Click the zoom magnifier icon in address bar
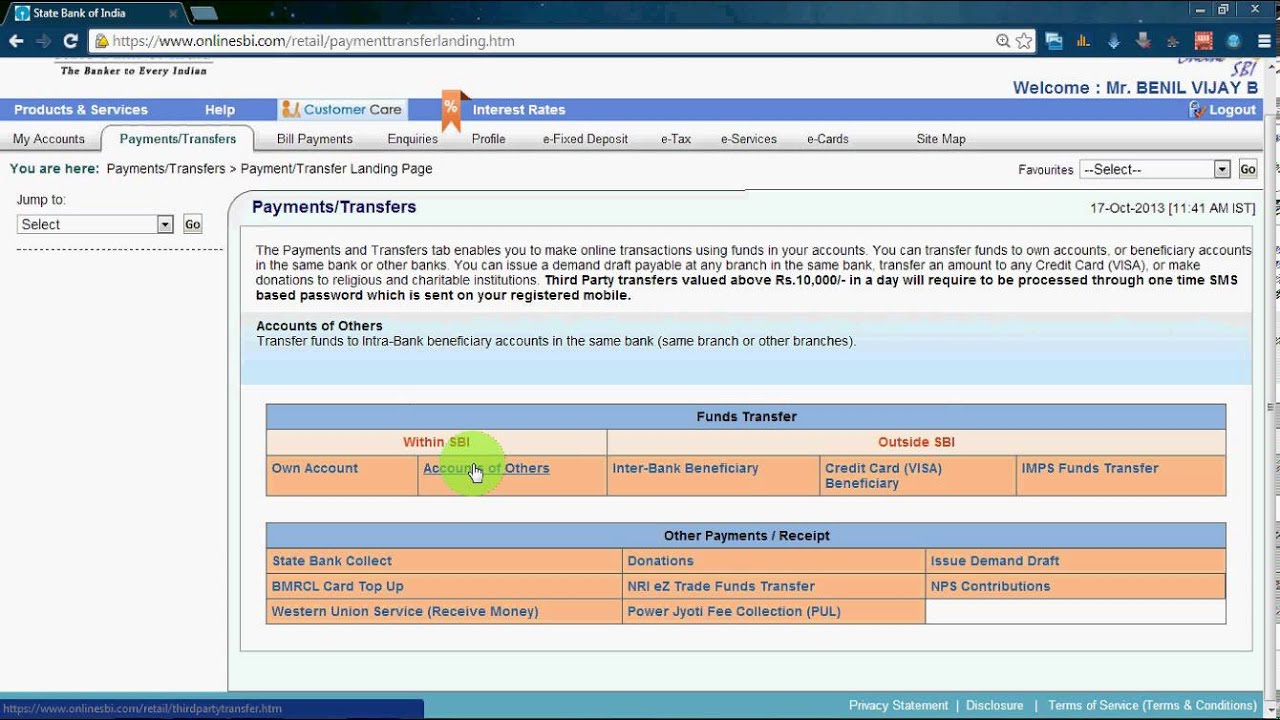Screen dimensions: 1280x720 click(1003, 41)
